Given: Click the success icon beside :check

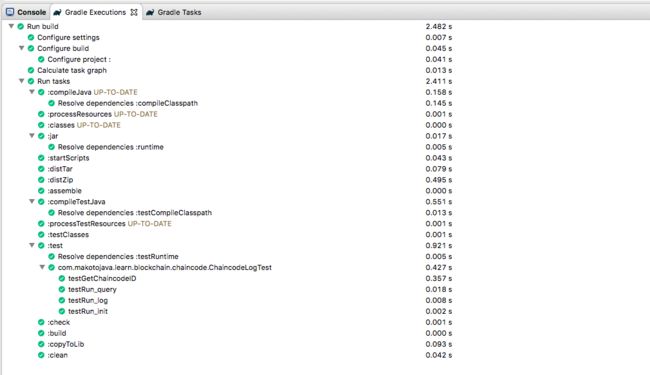Looking at the screenshot, I should point(41,322).
